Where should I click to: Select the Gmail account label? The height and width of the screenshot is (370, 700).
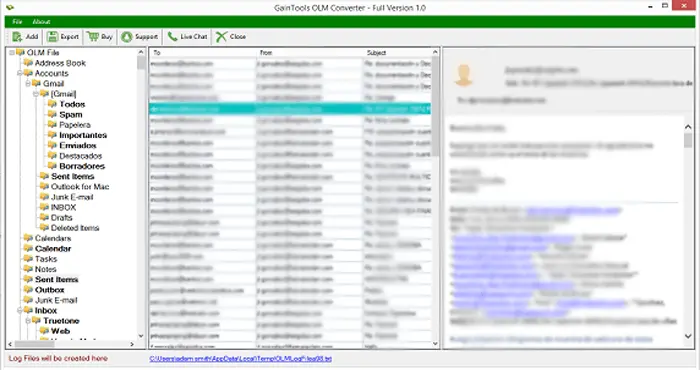point(53,83)
